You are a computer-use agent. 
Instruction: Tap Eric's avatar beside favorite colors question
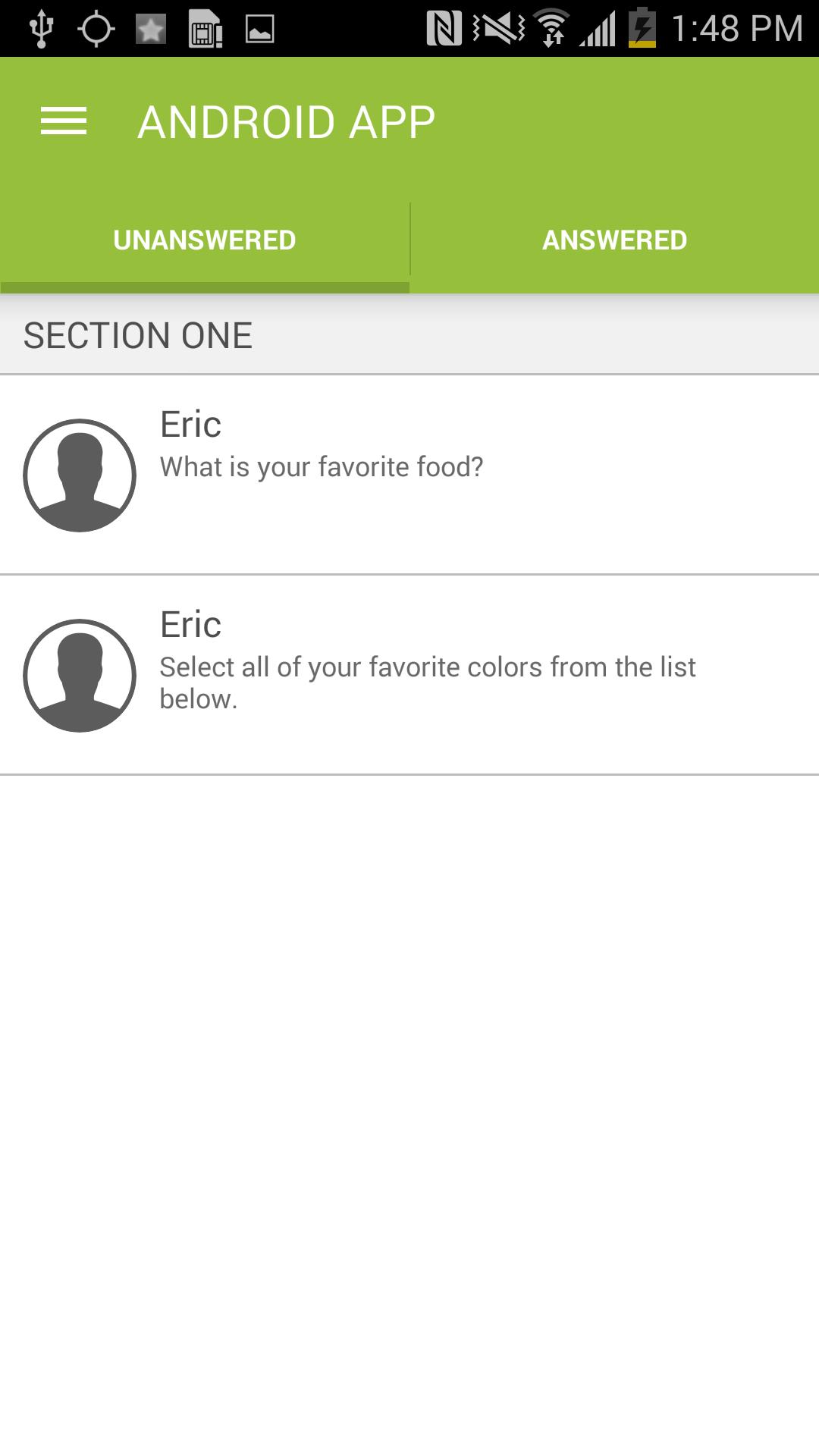(80, 676)
